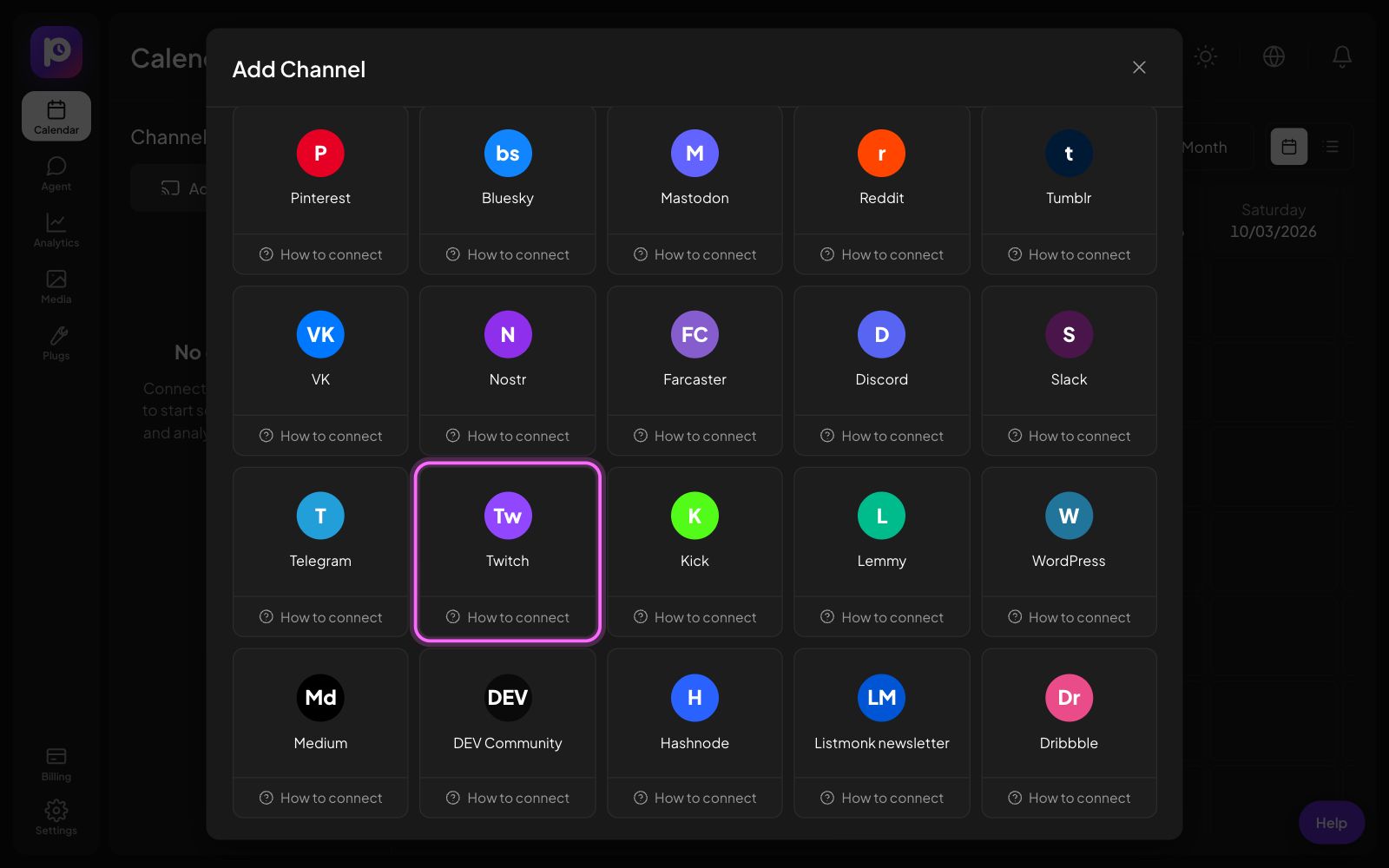Open How to connect for WordPress
The height and width of the screenshot is (868, 1389).
(x=1069, y=617)
